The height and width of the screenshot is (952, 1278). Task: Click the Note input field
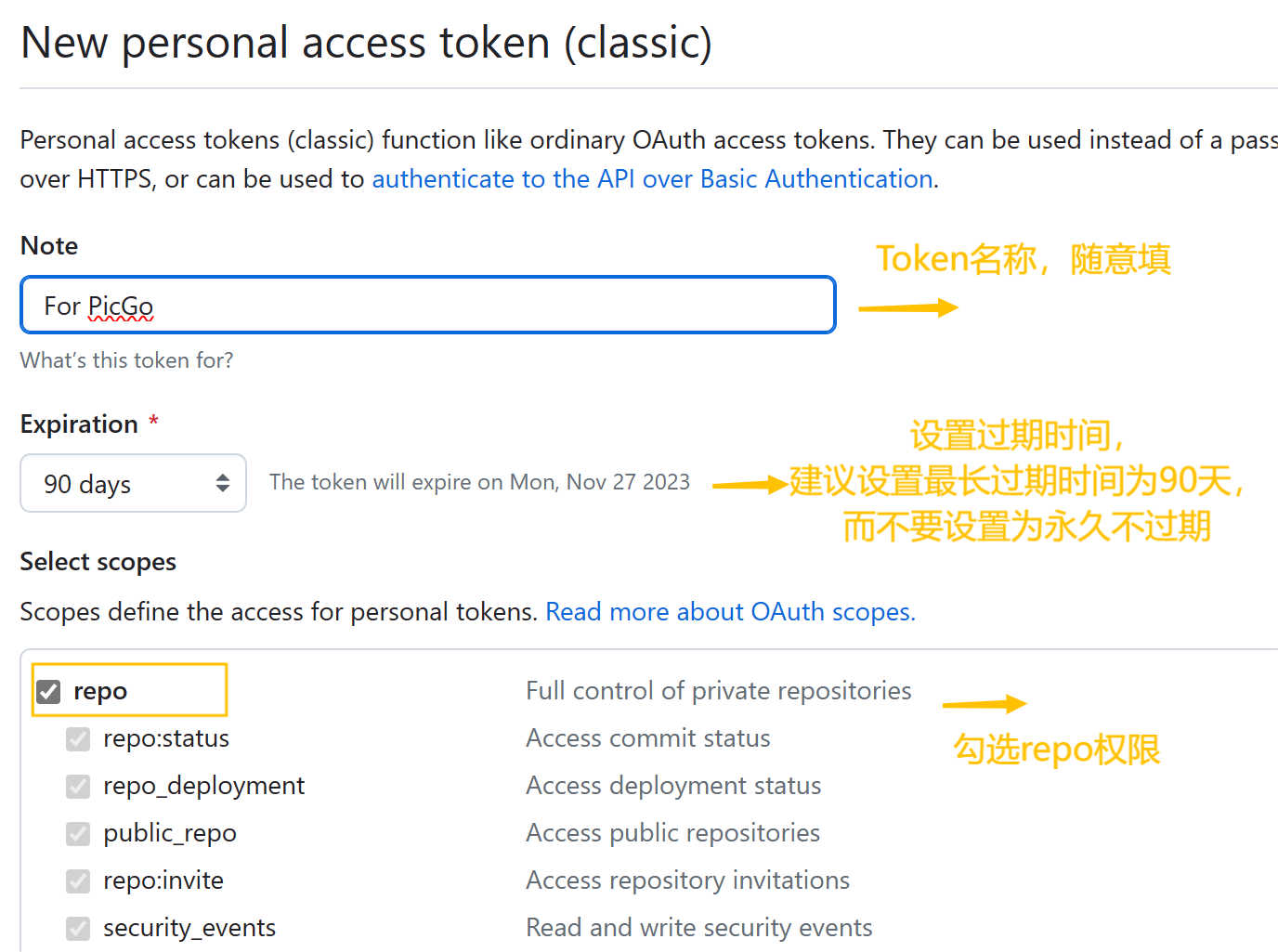pyautogui.click(x=427, y=306)
